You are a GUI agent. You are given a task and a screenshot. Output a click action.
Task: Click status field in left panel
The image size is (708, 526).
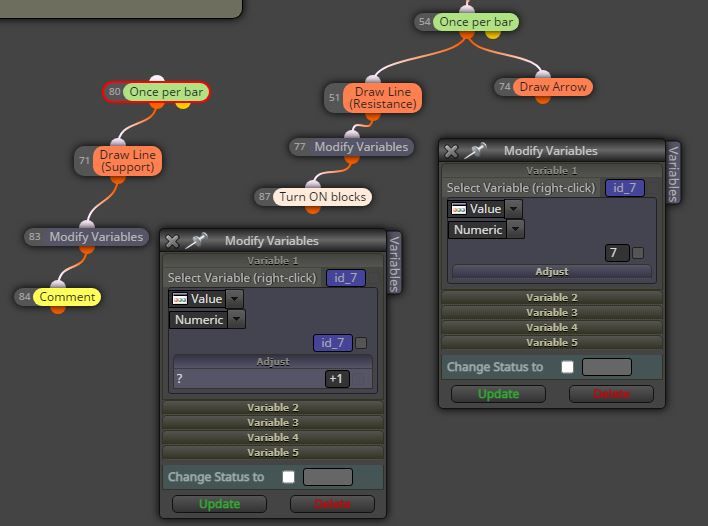328,477
